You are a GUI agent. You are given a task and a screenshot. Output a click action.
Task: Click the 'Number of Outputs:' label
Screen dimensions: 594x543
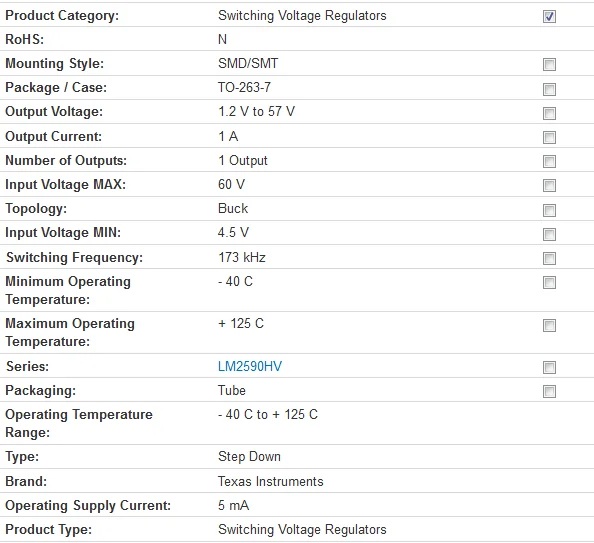point(66,161)
